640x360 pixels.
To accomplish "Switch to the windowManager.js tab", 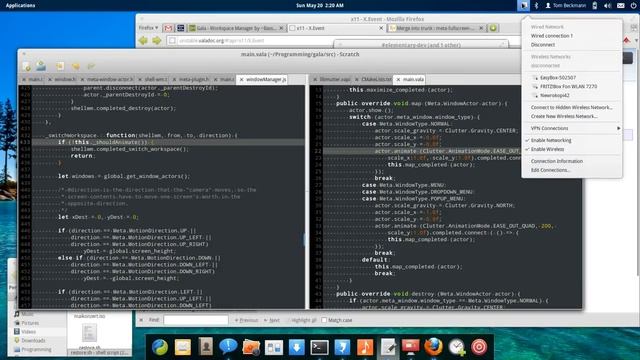I will click(266, 79).
